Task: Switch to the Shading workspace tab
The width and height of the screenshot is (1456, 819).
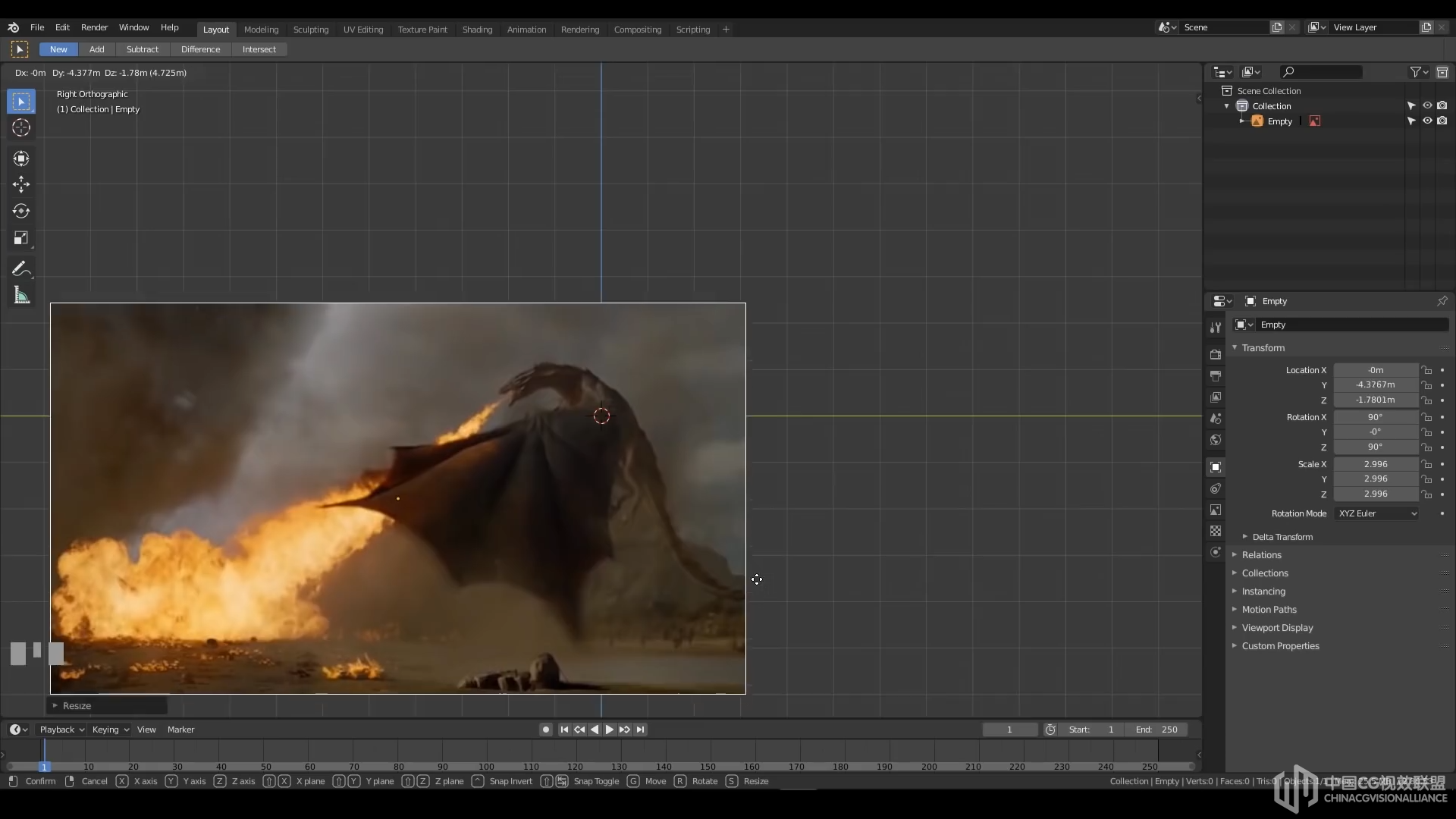Action: tap(477, 30)
